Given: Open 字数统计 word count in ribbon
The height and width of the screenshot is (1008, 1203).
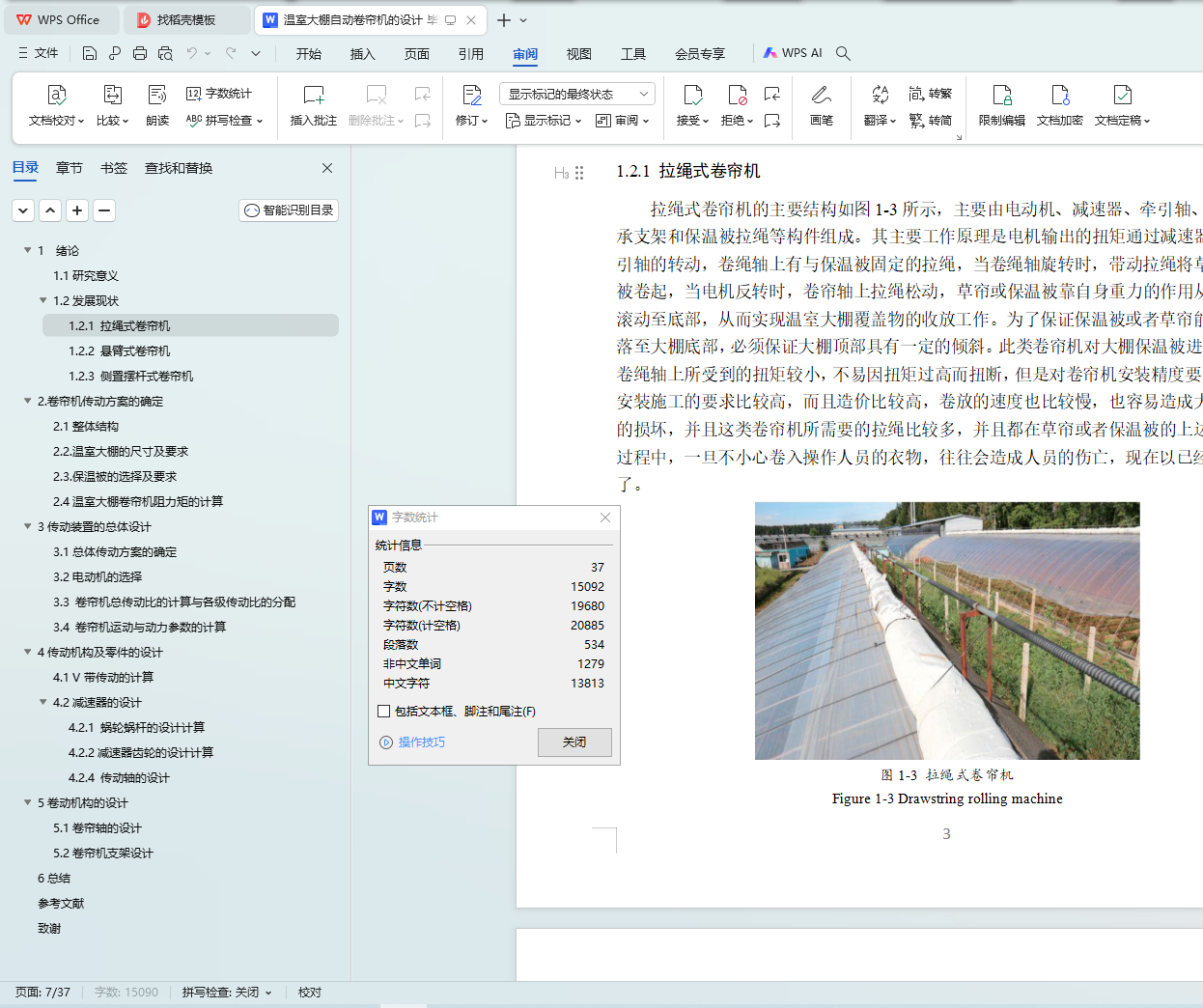Looking at the screenshot, I should click(x=219, y=94).
